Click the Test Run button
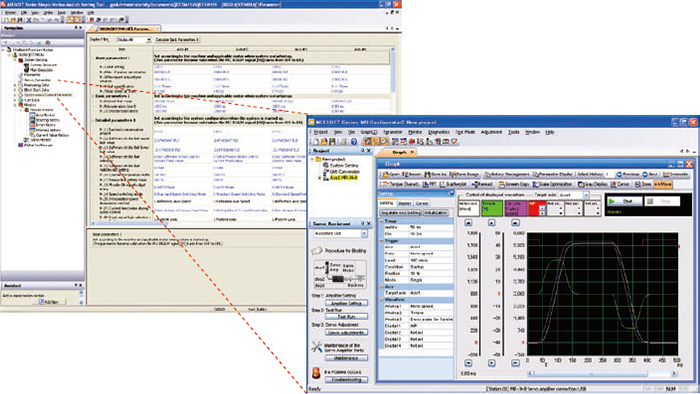This screenshot has height=394, width=700. [346, 317]
